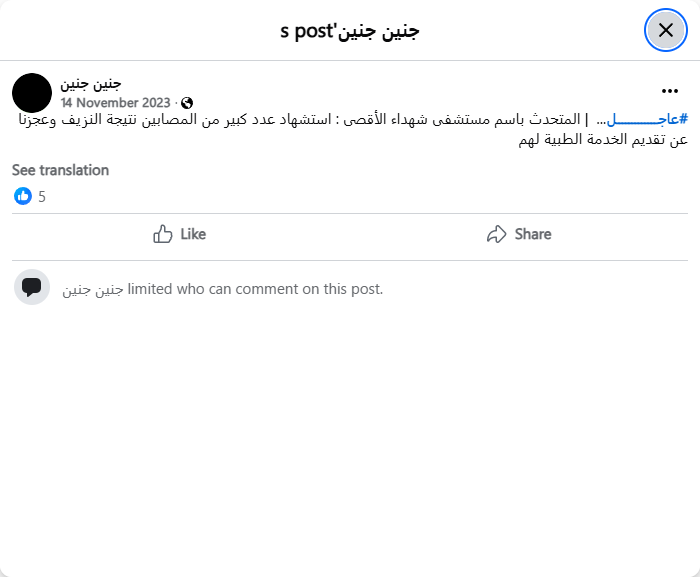Click "limited who can comment" notice text

pyautogui.click(x=255, y=289)
